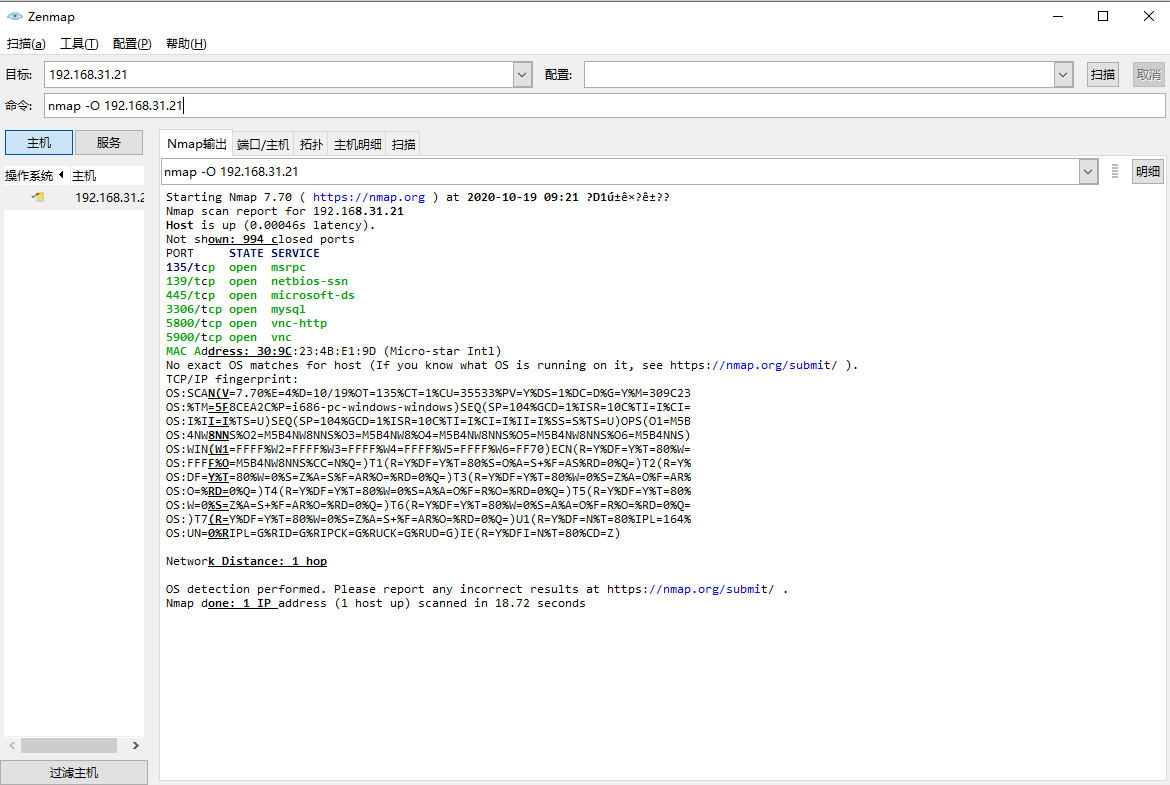
Task: Click the PORT STATE SERVICE header line
Action: pos(243,253)
